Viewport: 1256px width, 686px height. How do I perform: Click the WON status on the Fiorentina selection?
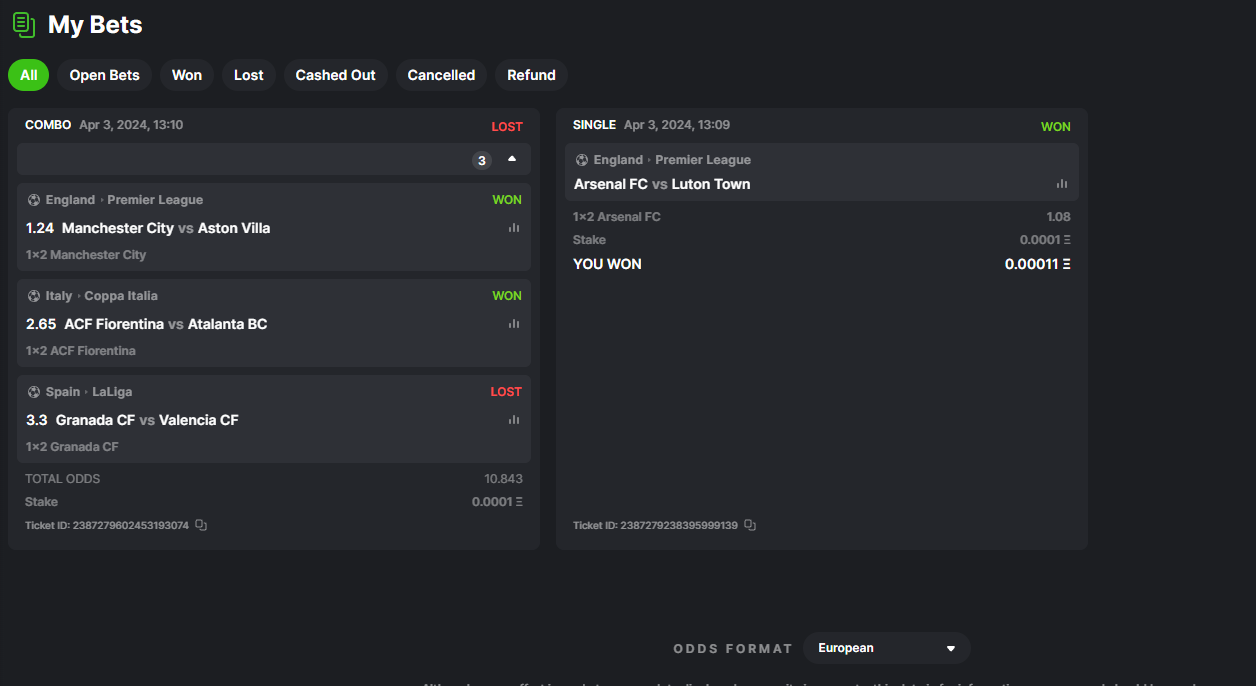[507, 296]
